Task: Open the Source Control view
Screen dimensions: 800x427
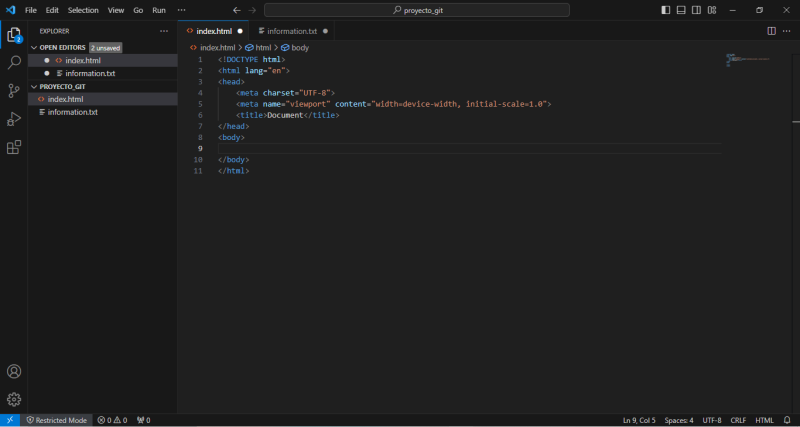Action: [x=14, y=90]
